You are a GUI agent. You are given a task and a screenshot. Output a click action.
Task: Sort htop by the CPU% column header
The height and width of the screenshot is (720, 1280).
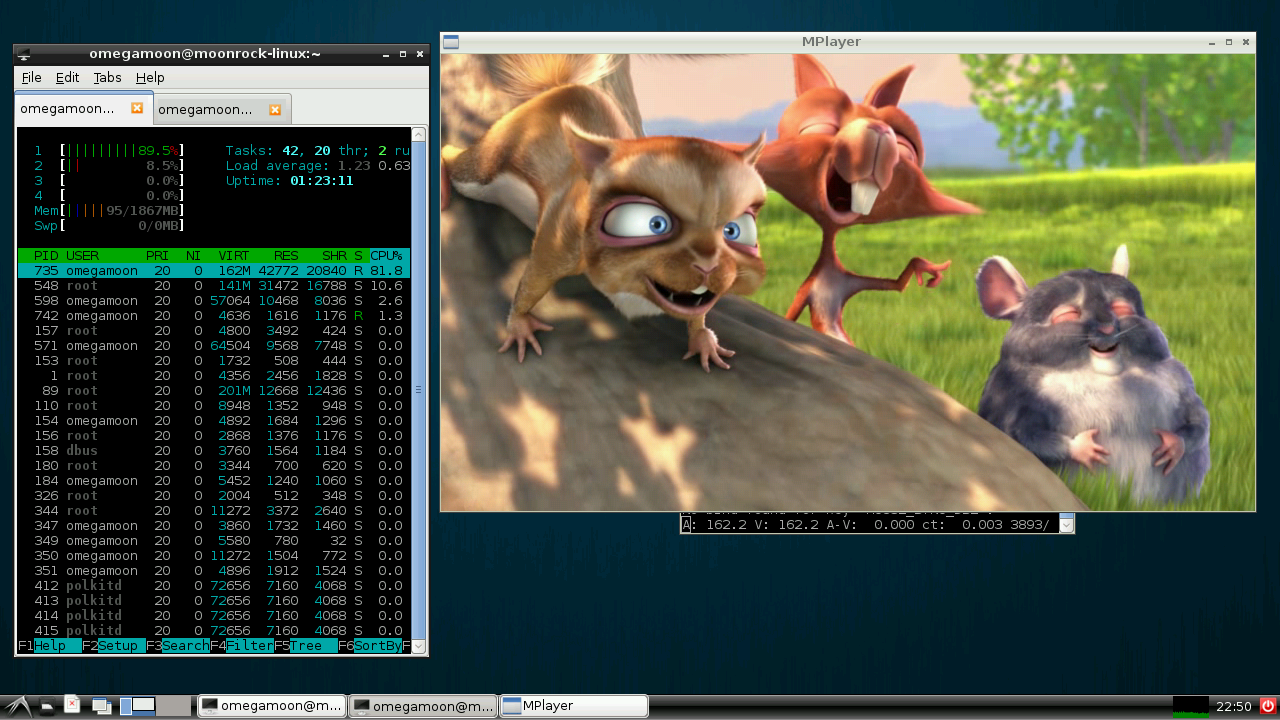386,256
